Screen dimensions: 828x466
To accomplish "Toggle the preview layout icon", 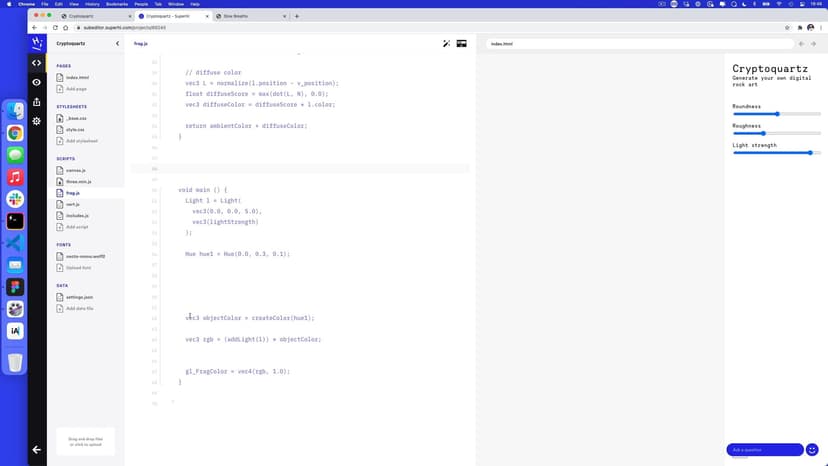I will (462, 44).
